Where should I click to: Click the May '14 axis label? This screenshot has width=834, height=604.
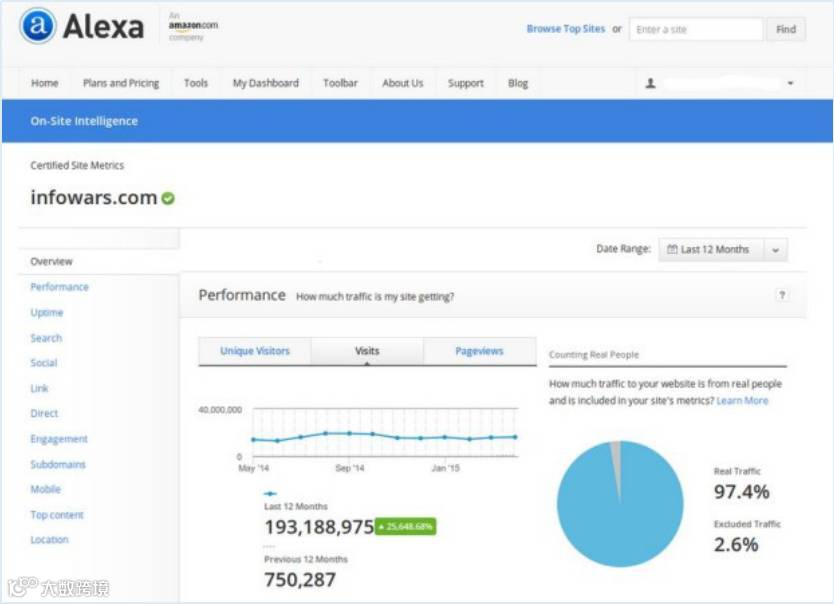[x=254, y=468]
